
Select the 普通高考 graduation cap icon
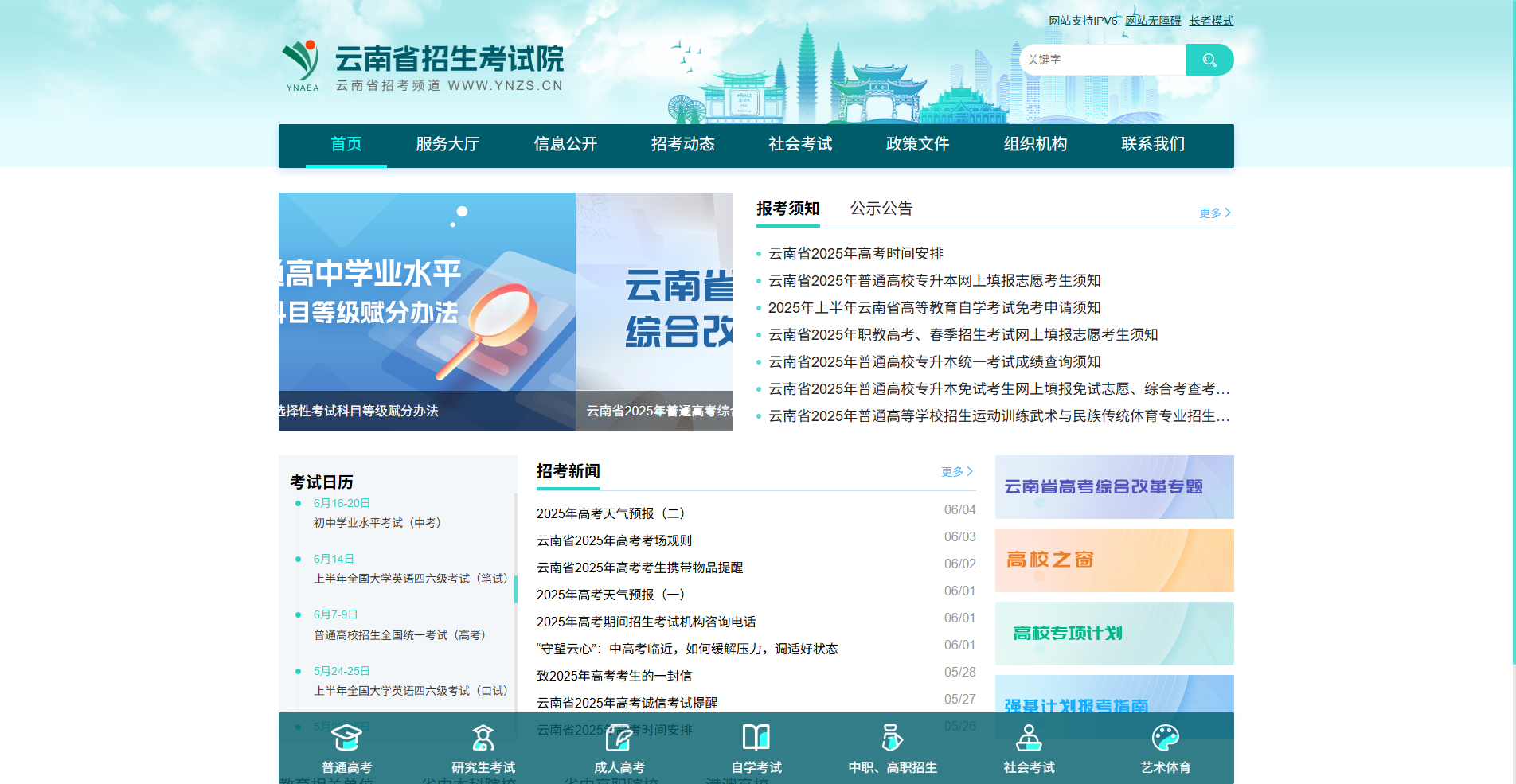pos(346,739)
